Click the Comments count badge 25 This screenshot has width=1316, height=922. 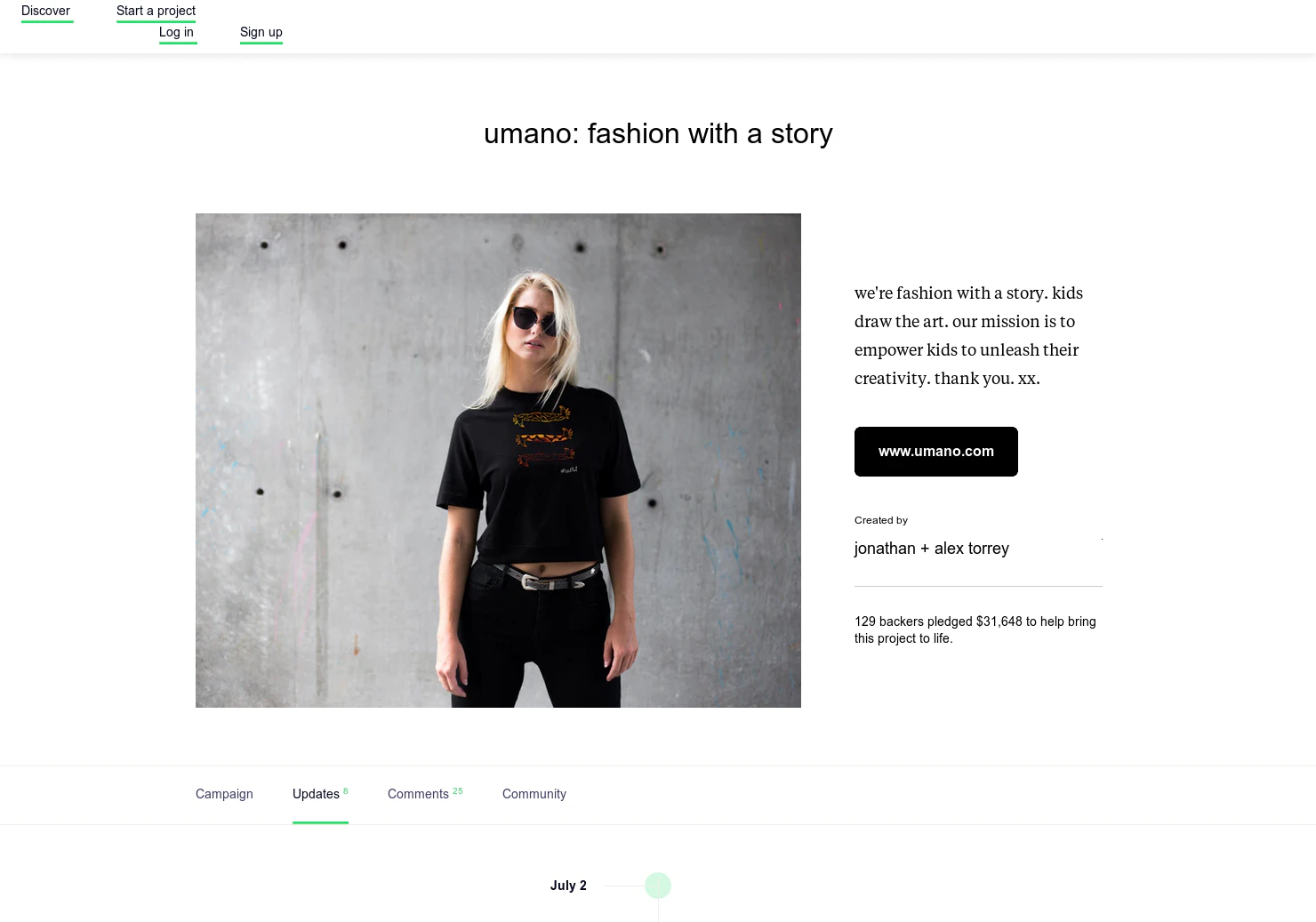pos(458,790)
